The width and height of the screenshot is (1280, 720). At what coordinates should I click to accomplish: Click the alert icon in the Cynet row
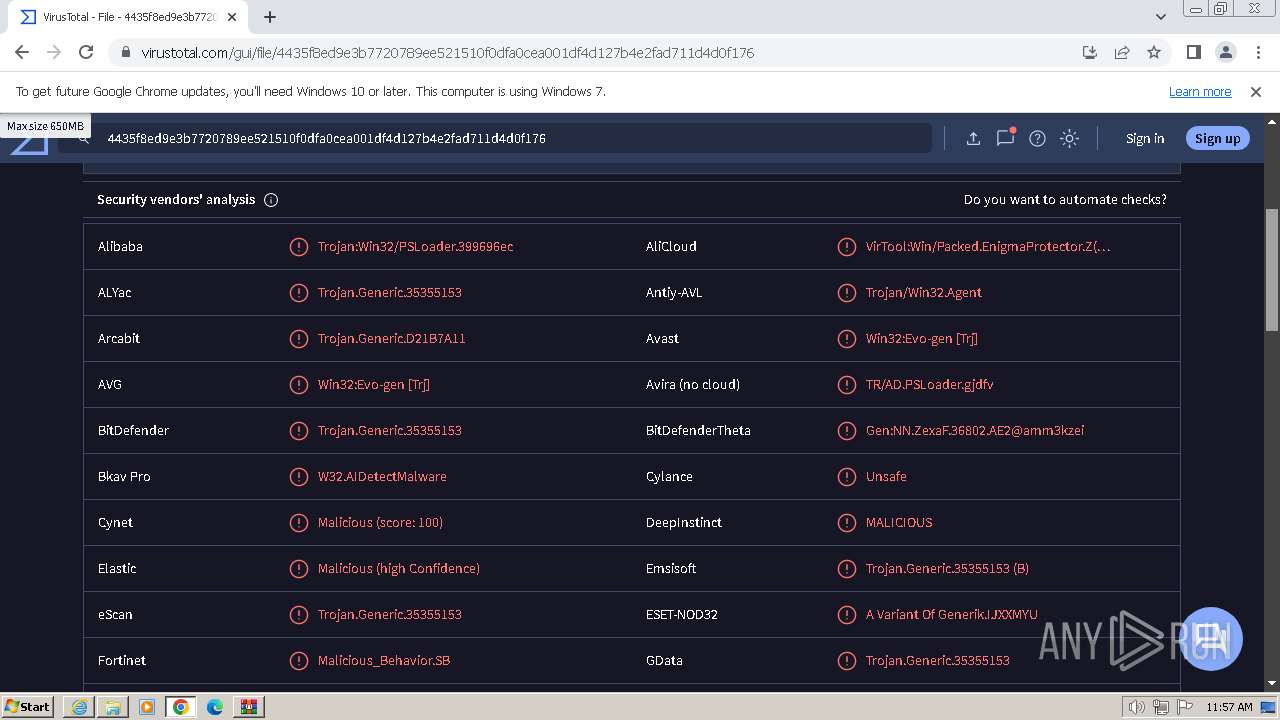[x=298, y=522]
